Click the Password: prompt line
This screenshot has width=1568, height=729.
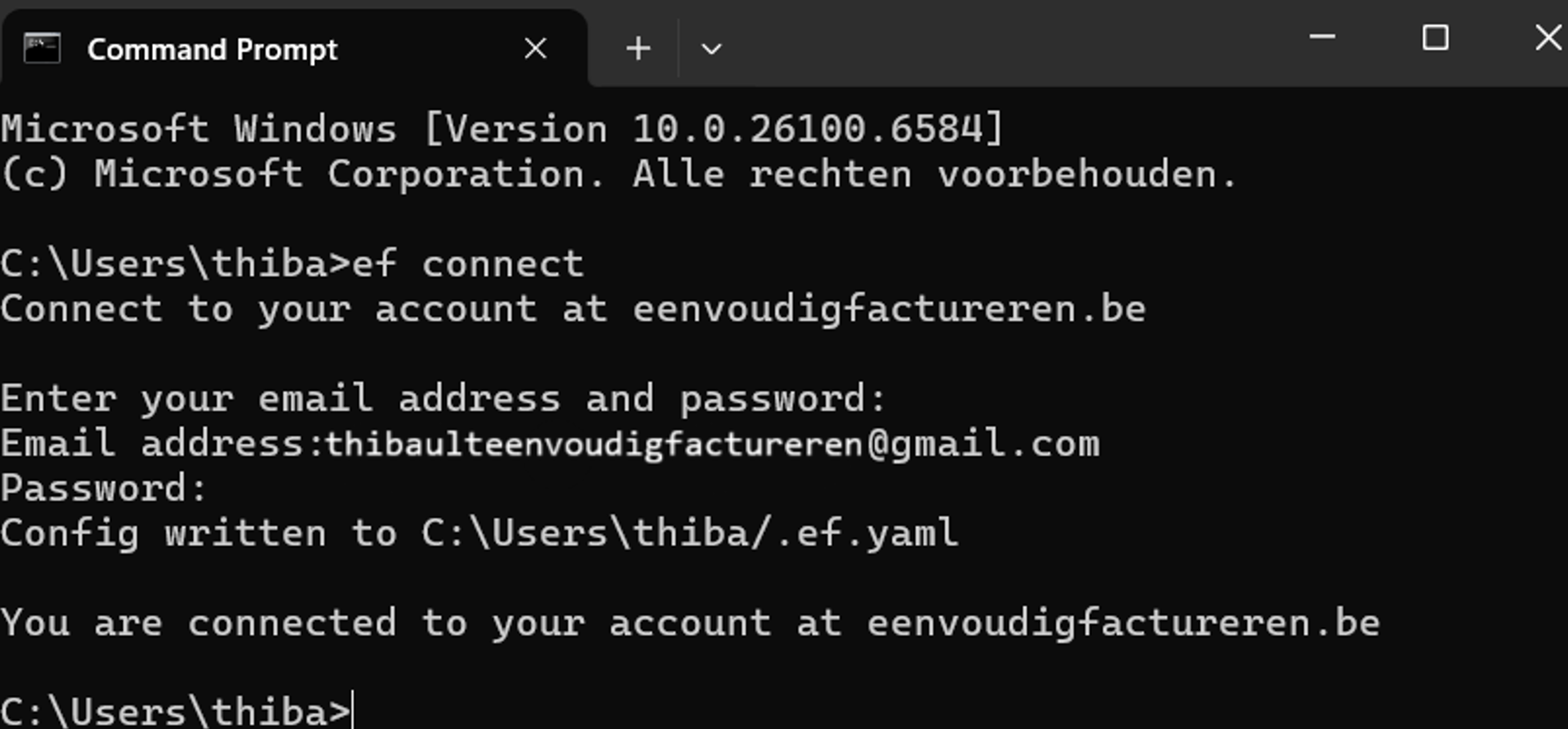coord(105,489)
